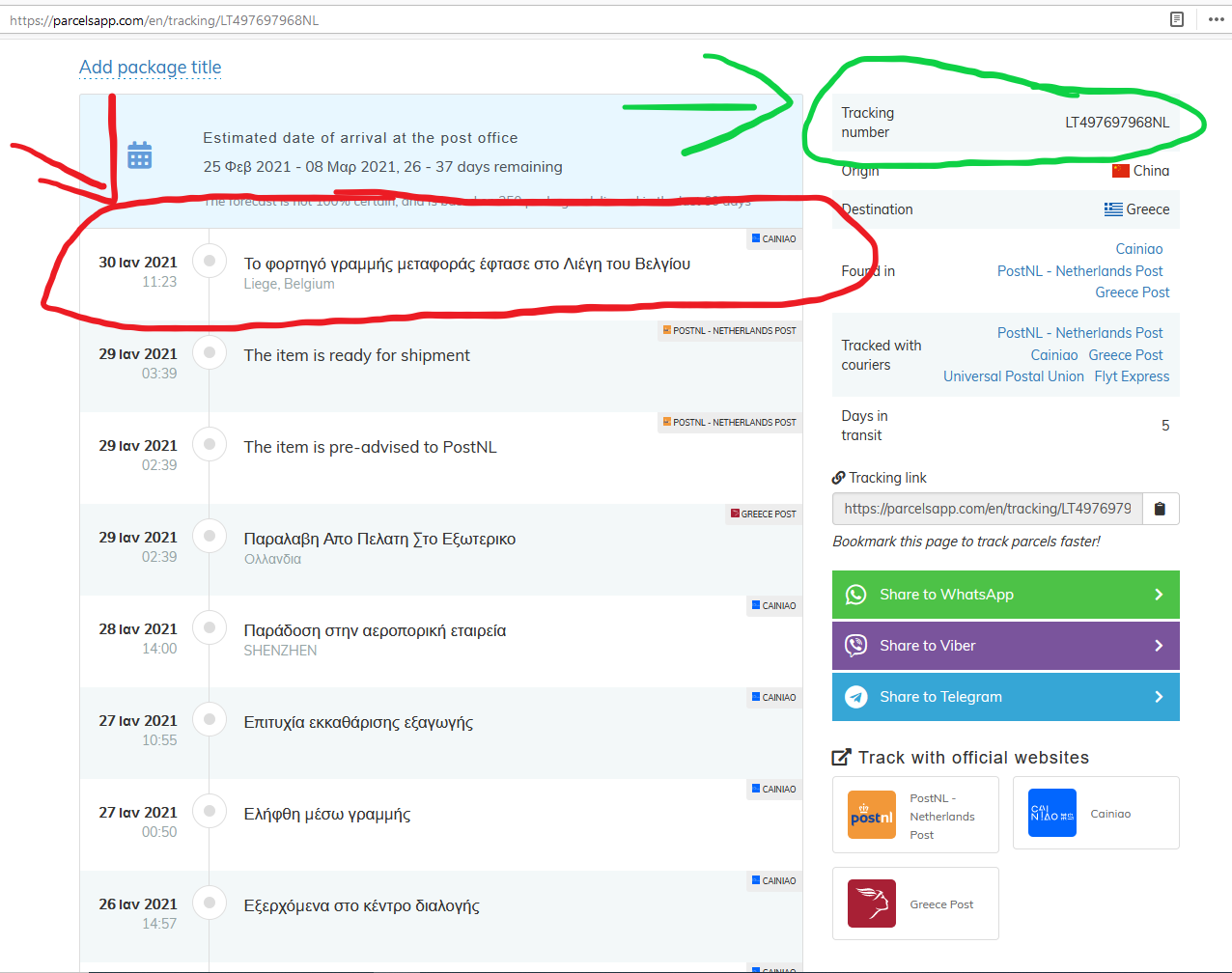This screenshot has height=973, width=1232.
Task: Click POSTNL tag on ready for shipment event
Action: [730, 330]
